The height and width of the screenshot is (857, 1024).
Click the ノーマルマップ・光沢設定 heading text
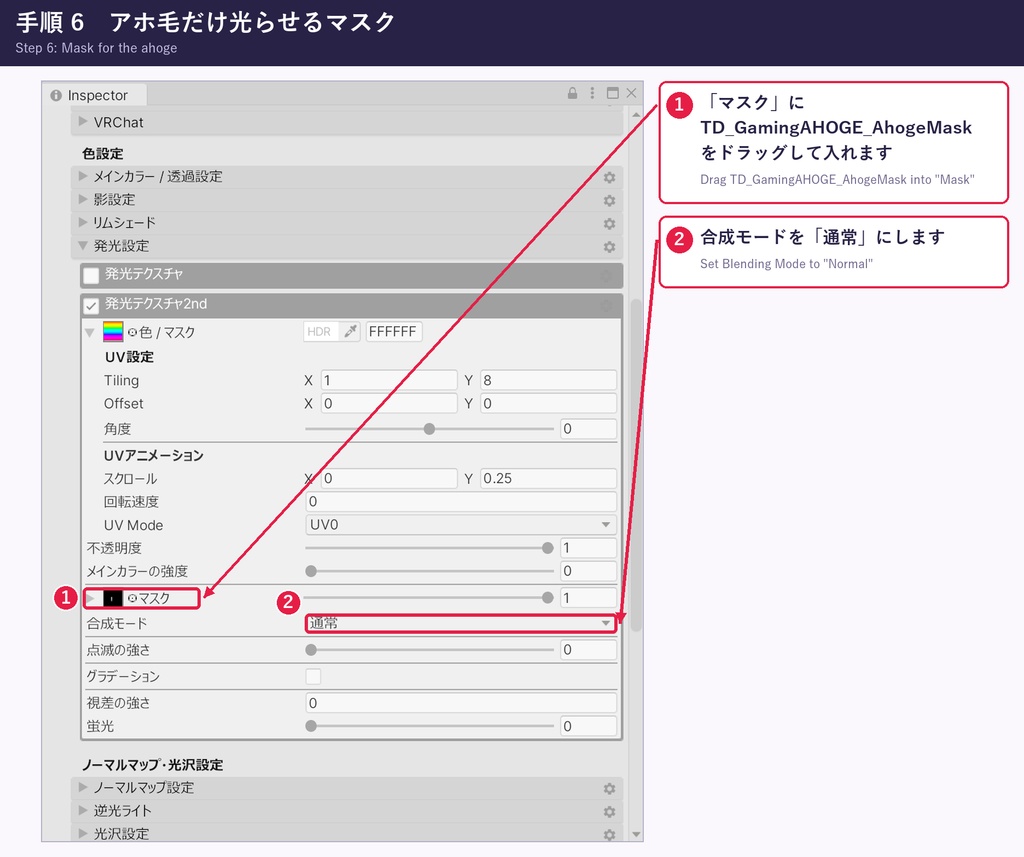152,764
